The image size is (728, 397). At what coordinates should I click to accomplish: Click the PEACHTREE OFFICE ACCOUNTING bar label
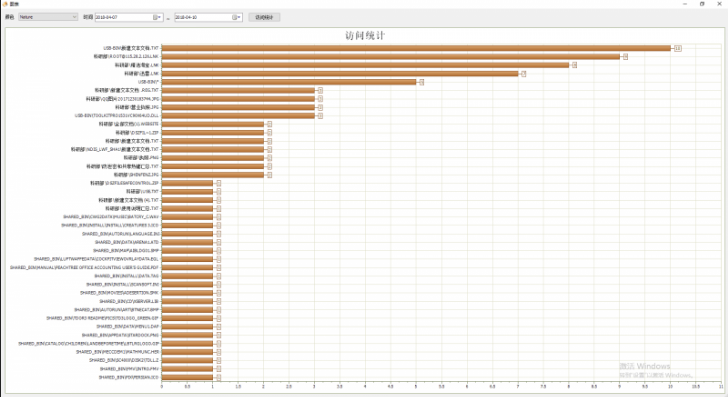(x=84, y=267)
